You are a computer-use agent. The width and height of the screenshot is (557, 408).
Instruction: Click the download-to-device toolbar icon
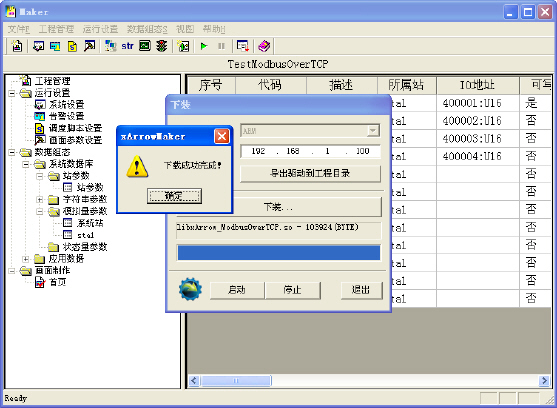click(x=243, y=46)
